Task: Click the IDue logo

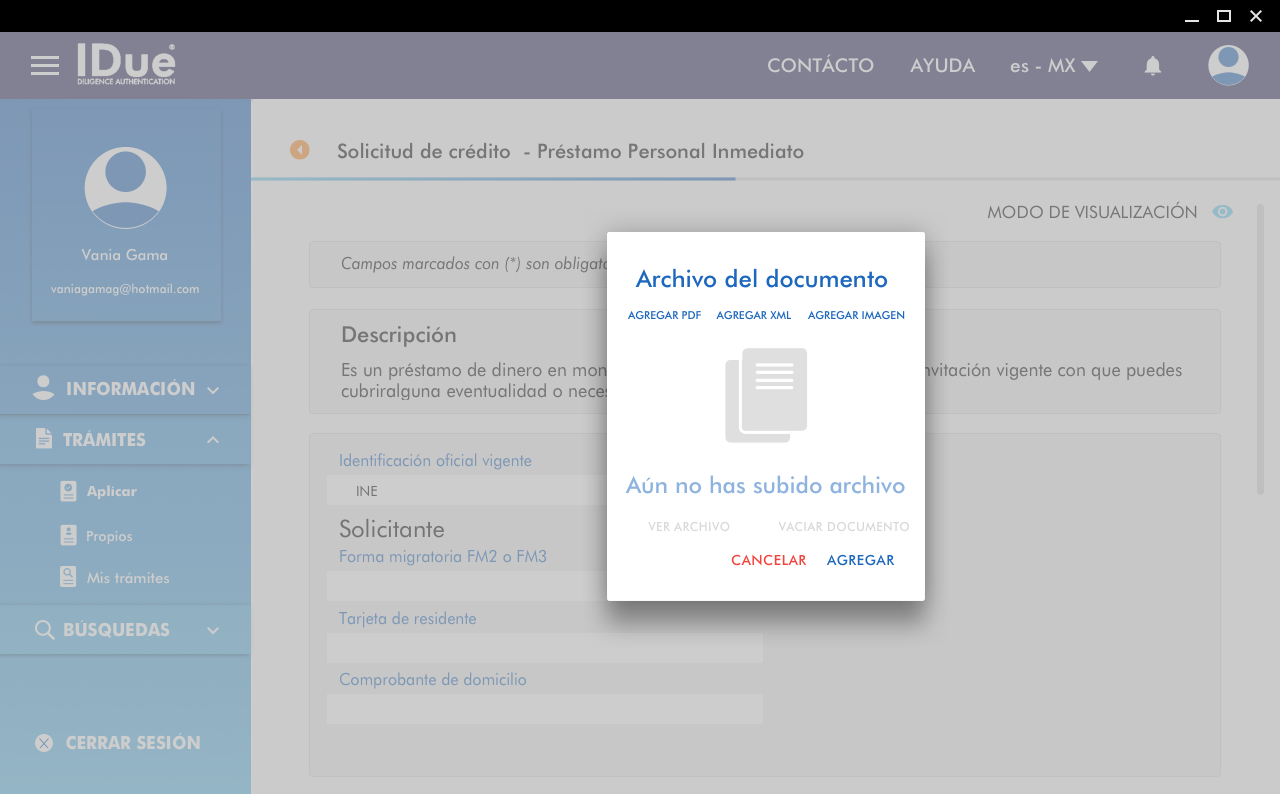Action: (126, 64)
